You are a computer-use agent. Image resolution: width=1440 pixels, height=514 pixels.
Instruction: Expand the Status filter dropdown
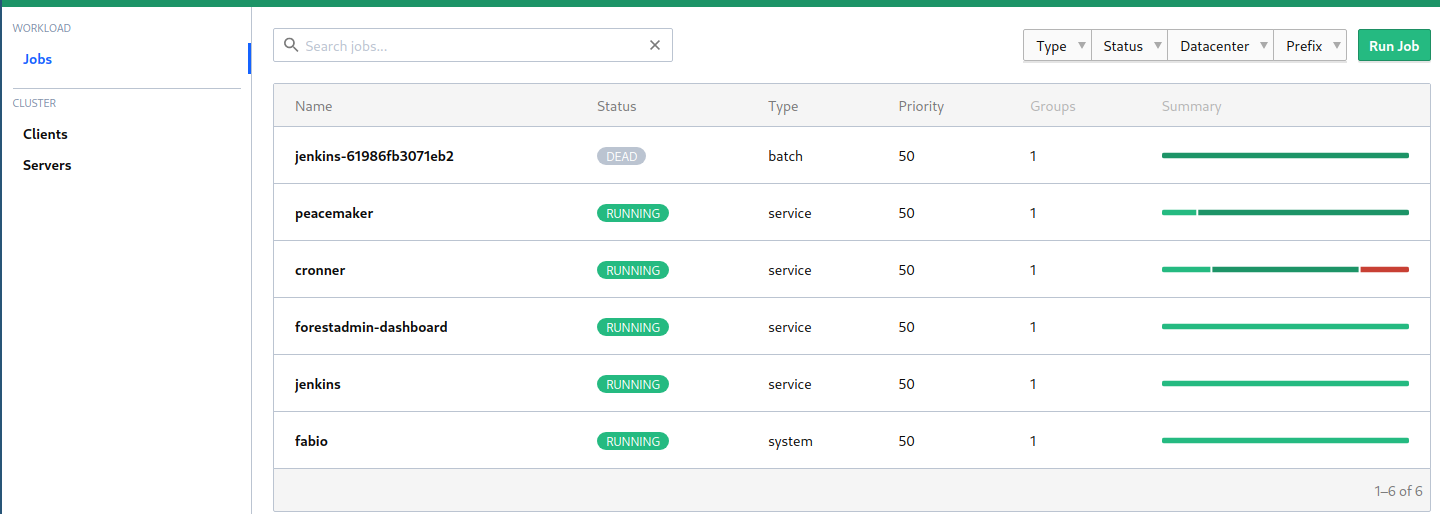pyautogui.click(x=1129, y=46)
